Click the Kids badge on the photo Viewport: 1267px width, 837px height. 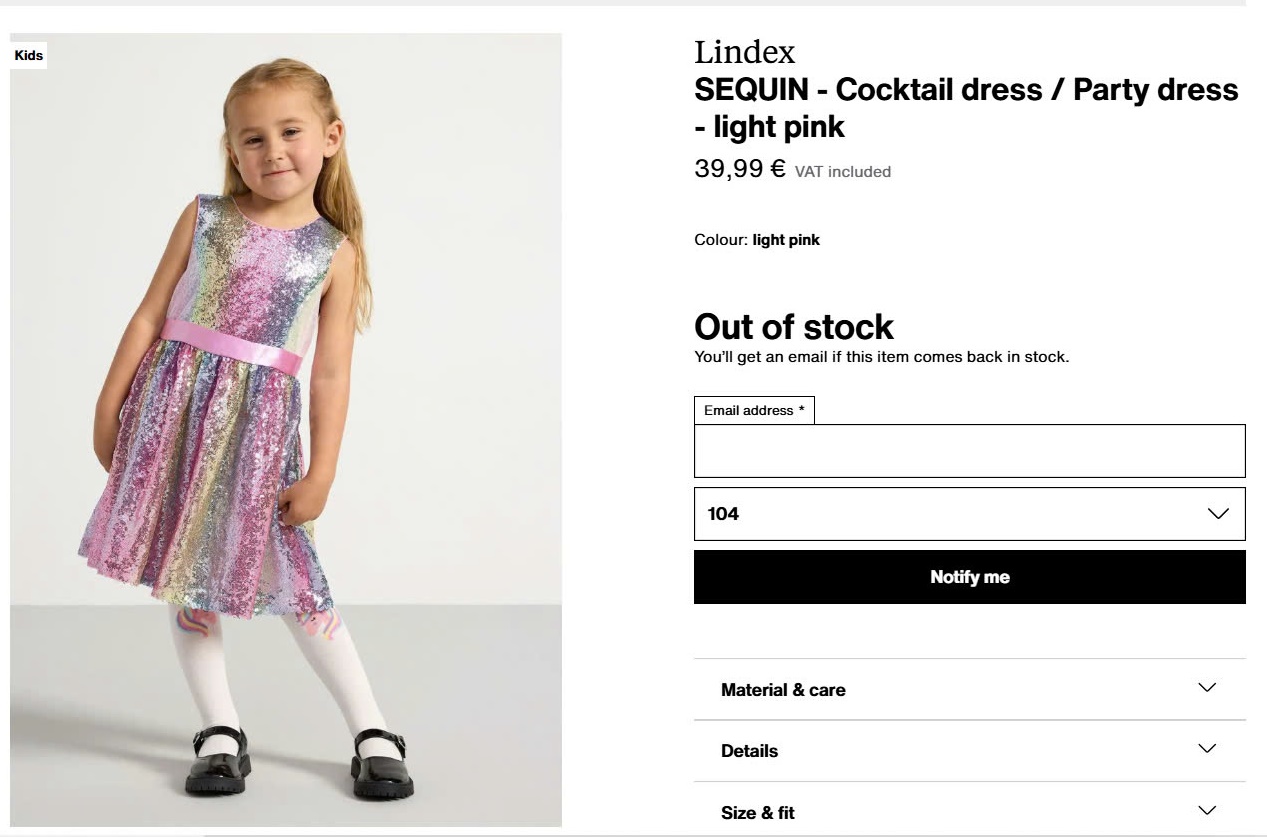click(29, 55)
